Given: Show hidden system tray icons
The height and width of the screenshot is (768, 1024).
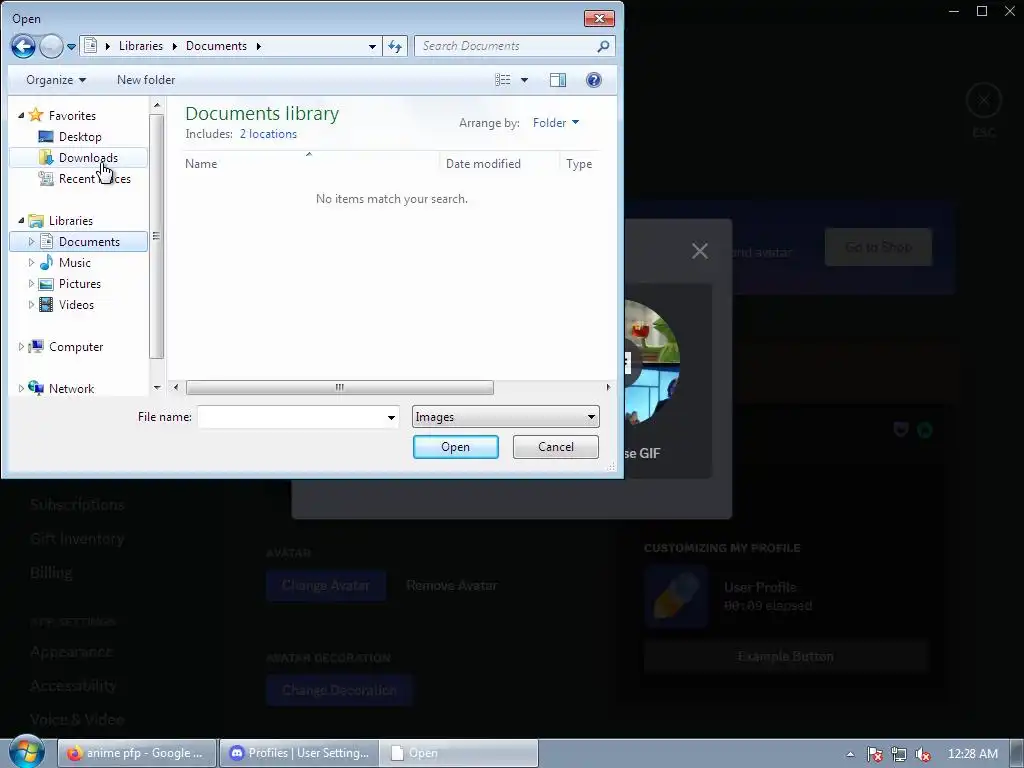Looking at the screenshot, I should click(x=850, y=754).
